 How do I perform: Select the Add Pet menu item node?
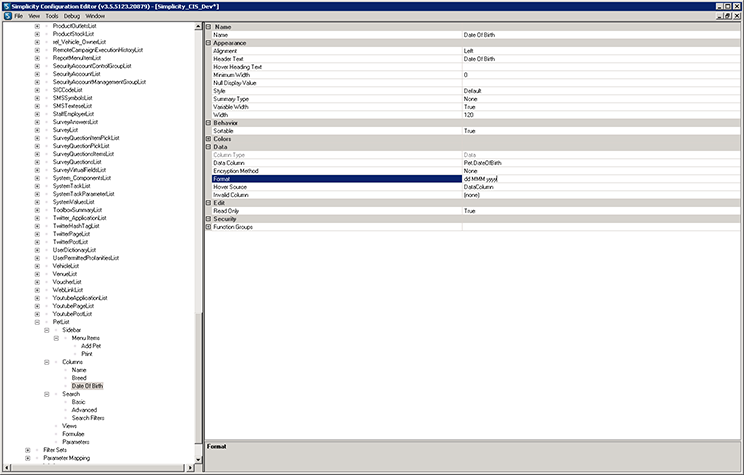91,346
